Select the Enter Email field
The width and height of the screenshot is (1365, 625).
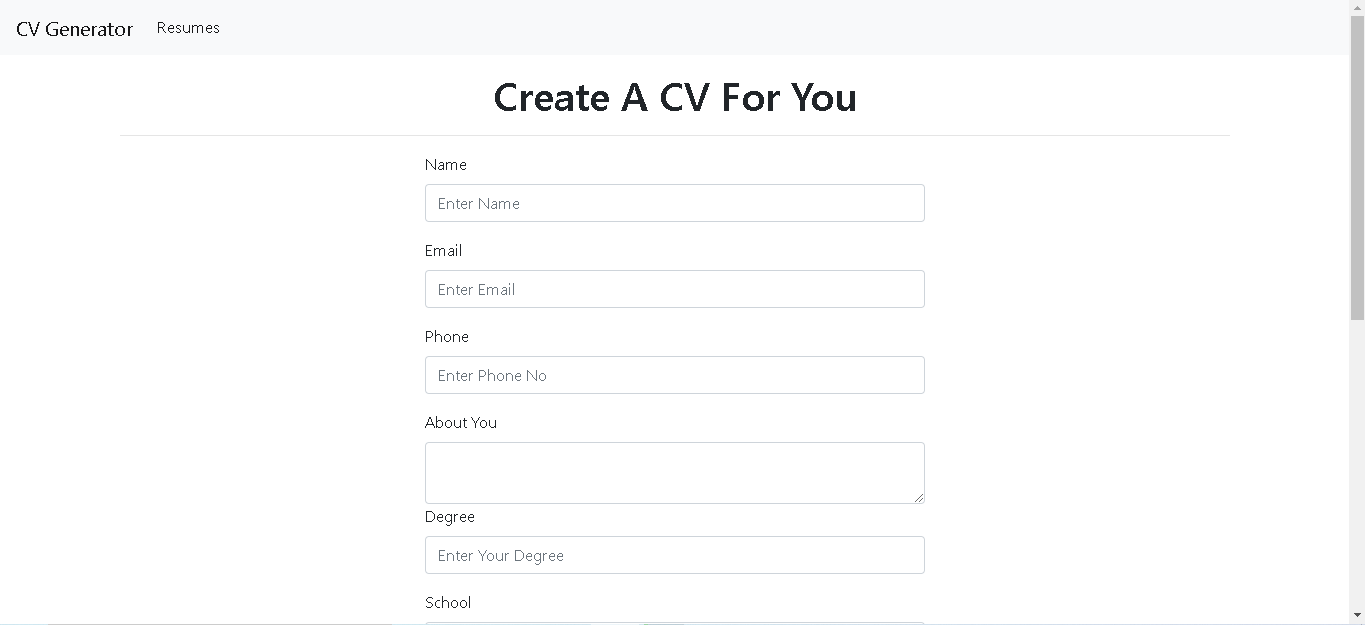click(x=675, y=289)
